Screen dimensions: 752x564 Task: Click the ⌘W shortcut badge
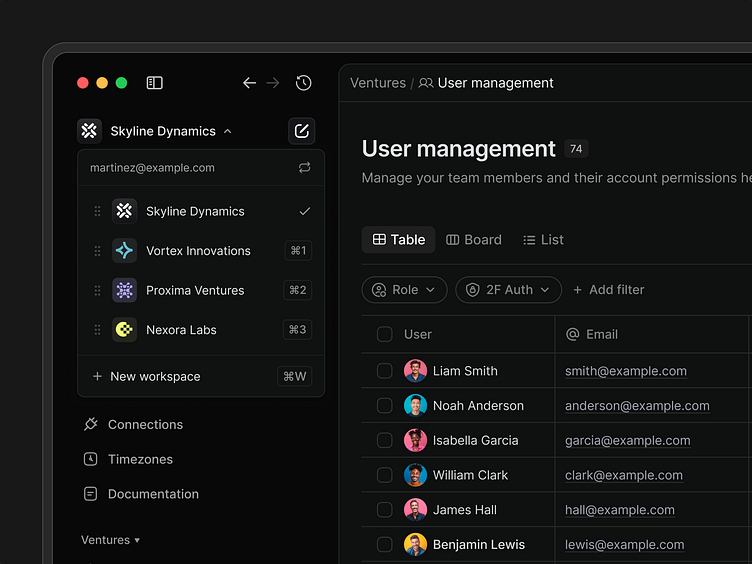[294, 376]
